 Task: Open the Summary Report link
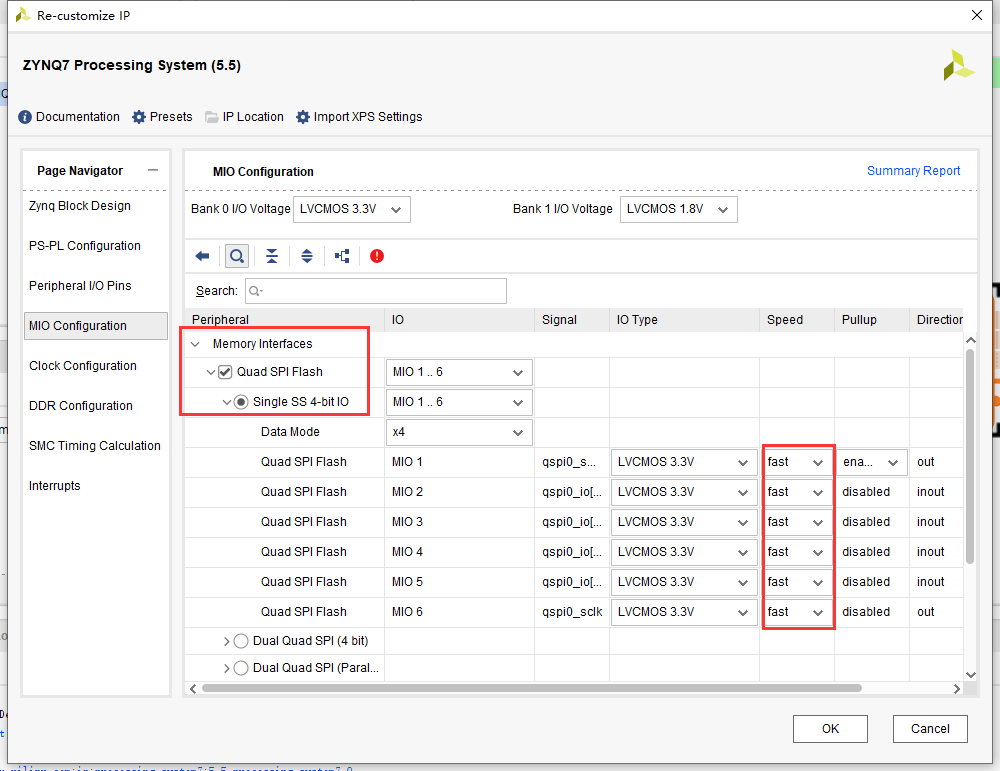[913, 171]
